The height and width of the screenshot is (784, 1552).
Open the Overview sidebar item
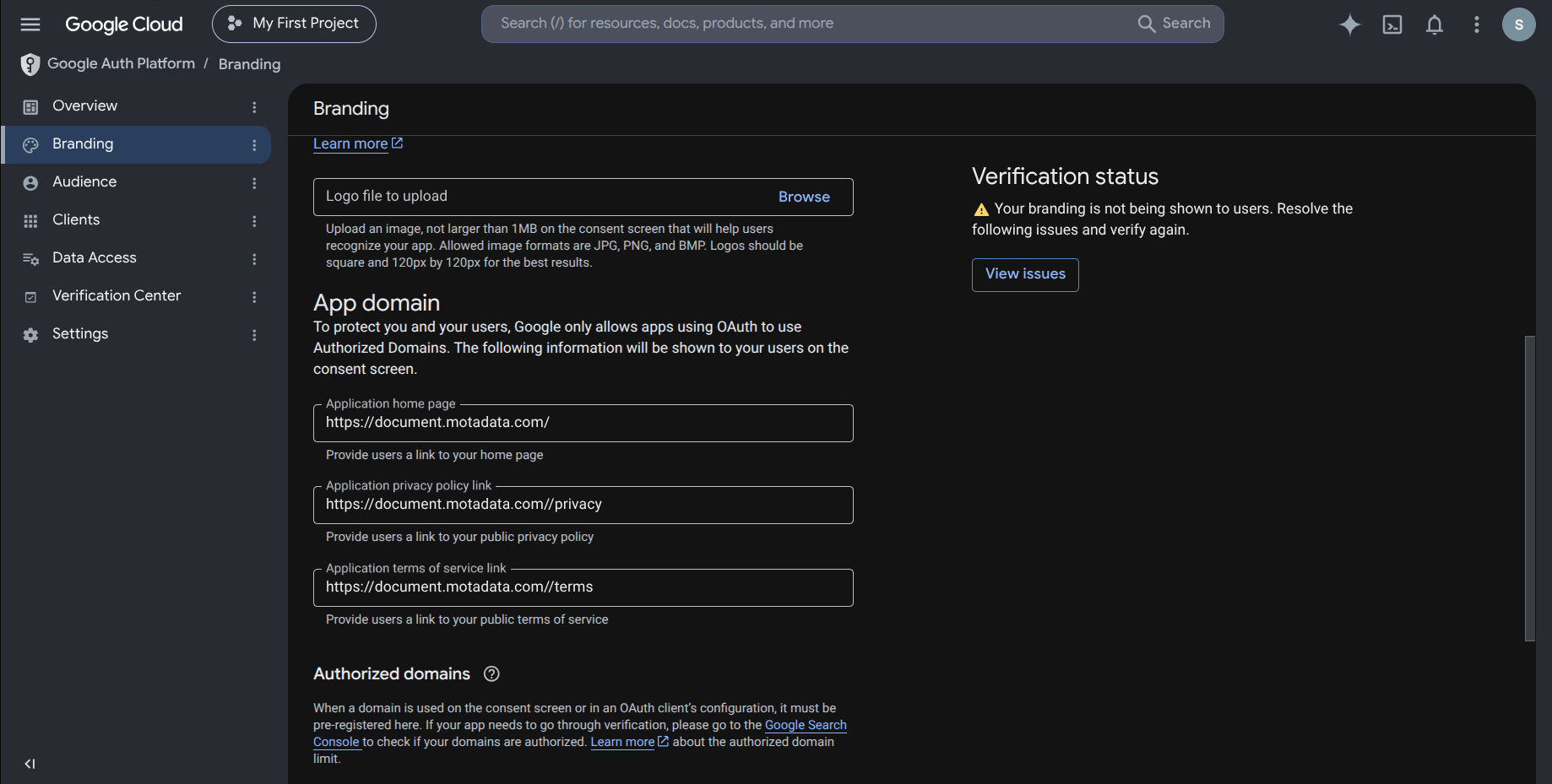click(x=136, y=106)
